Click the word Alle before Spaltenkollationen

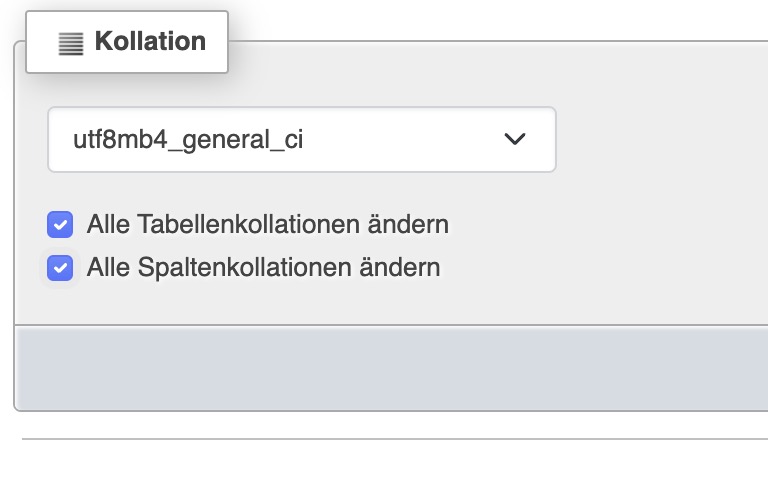108,267
